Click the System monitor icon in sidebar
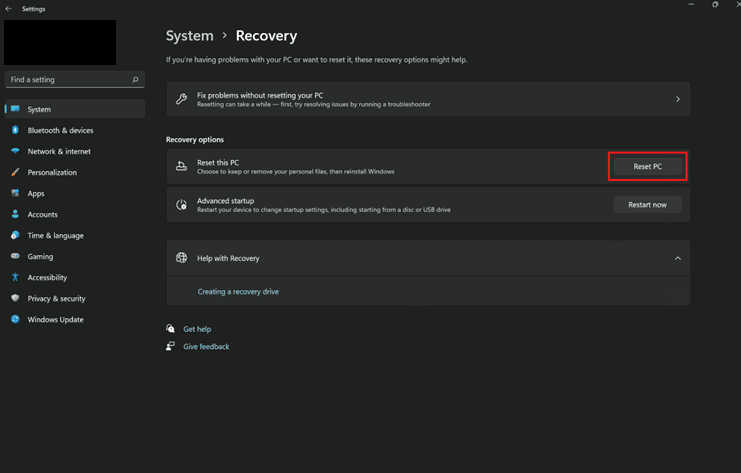 (16, 109)
